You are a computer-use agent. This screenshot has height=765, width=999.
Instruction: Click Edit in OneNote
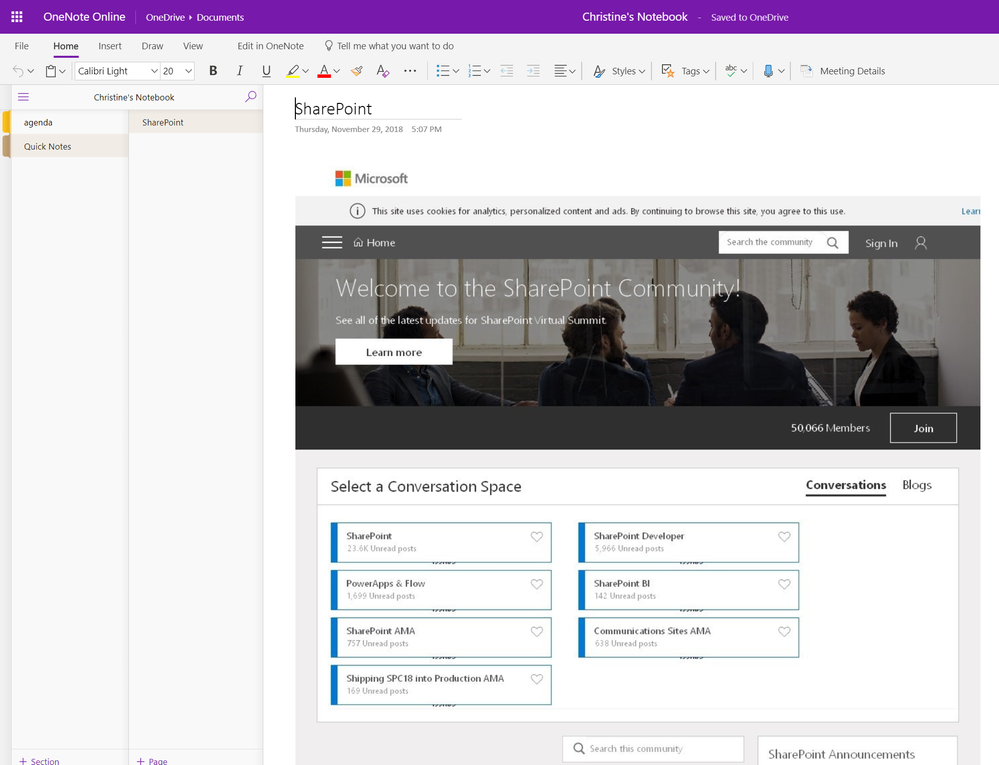[270, 46]
